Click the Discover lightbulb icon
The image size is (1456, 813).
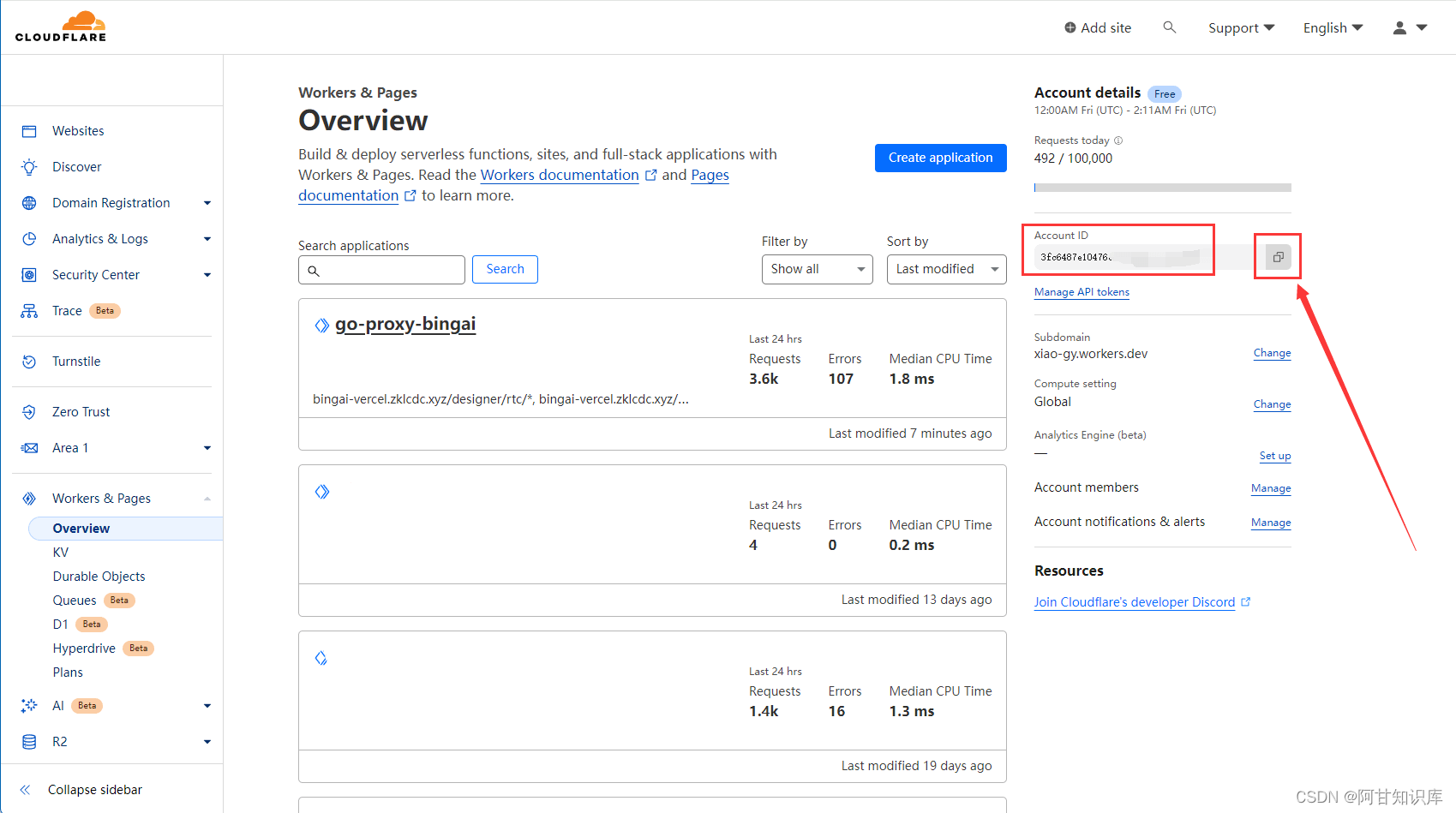point(29,167)
